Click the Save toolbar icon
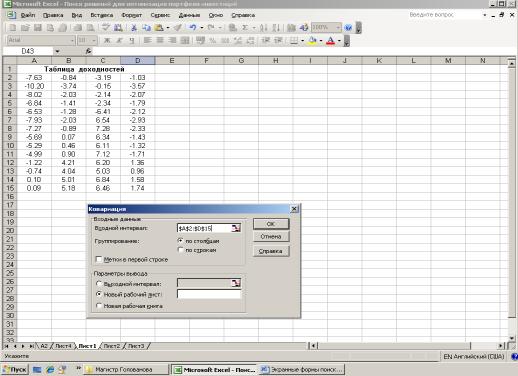Image resolution: width=518 pixels, height=376 pixels. pos(38,28)
